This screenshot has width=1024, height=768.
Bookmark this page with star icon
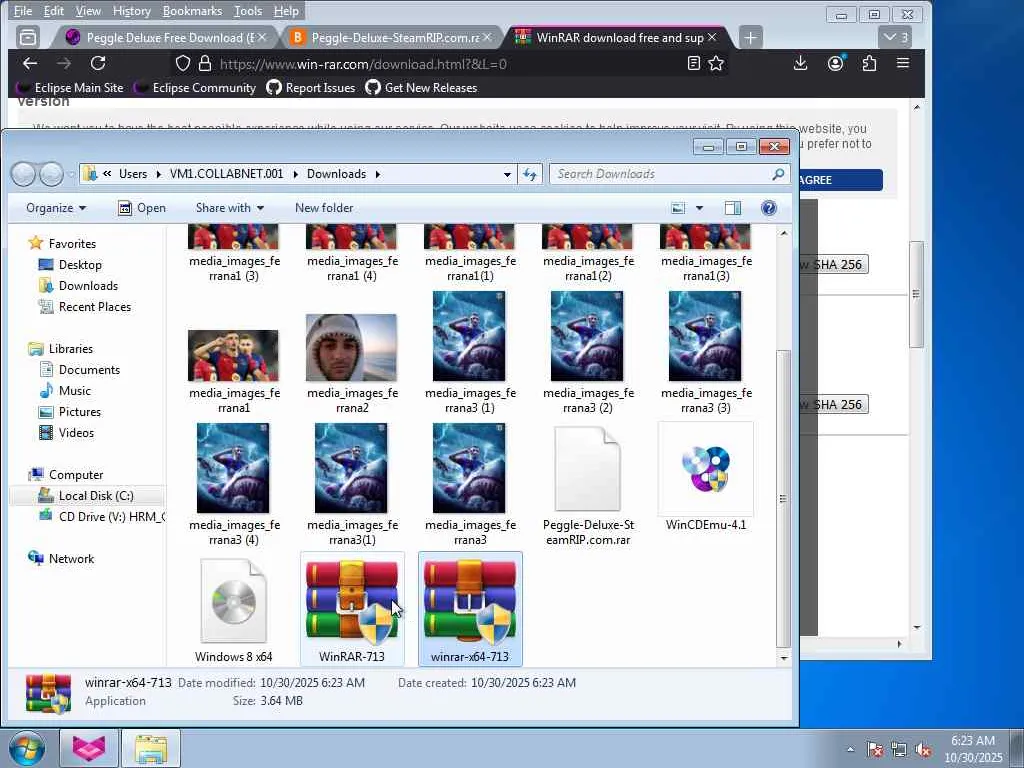[716, 63]
